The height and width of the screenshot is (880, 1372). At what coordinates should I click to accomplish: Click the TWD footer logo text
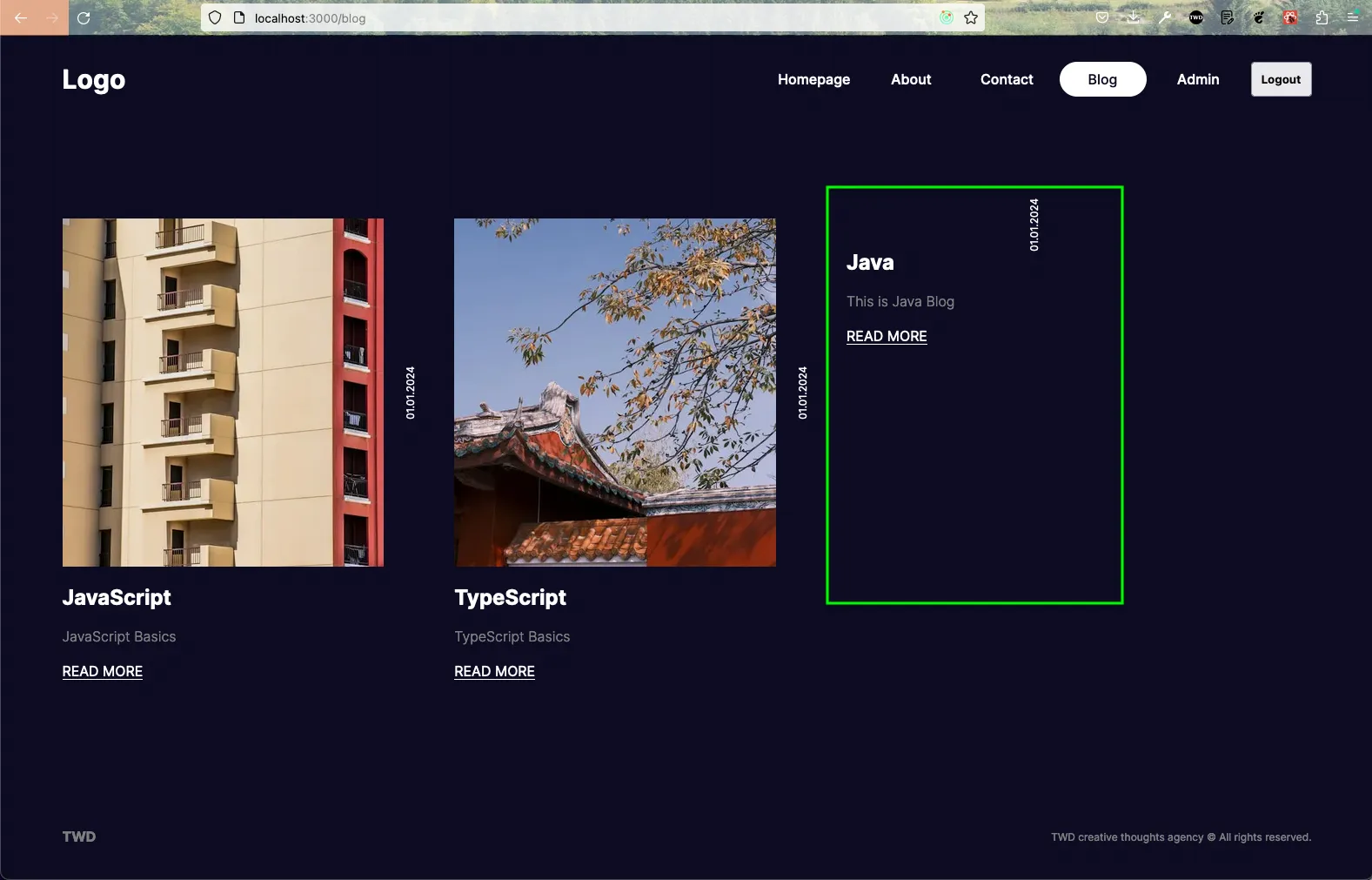pyautogui.click(x=79, y=836)
